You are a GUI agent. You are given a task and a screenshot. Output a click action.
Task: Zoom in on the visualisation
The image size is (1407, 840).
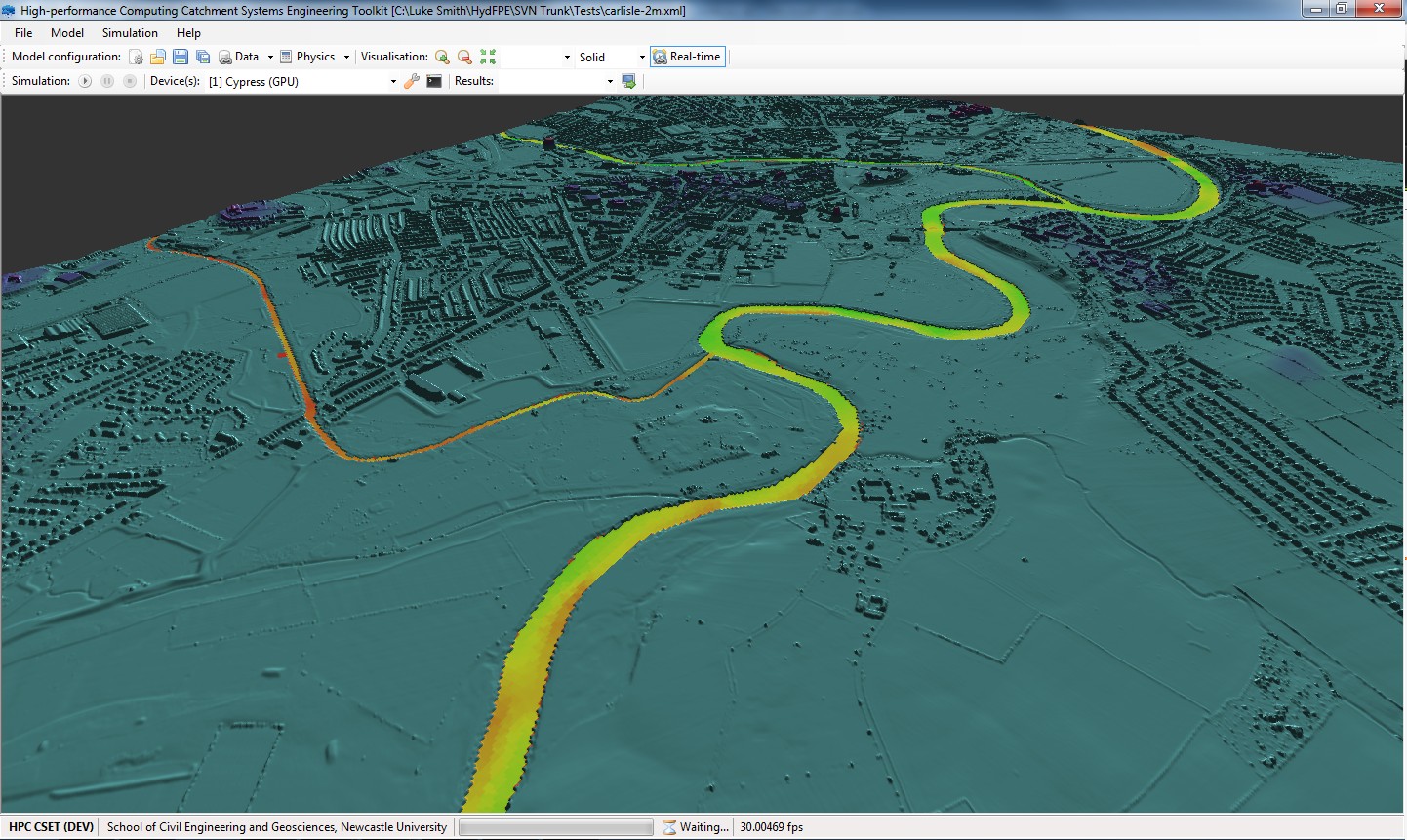442,58
